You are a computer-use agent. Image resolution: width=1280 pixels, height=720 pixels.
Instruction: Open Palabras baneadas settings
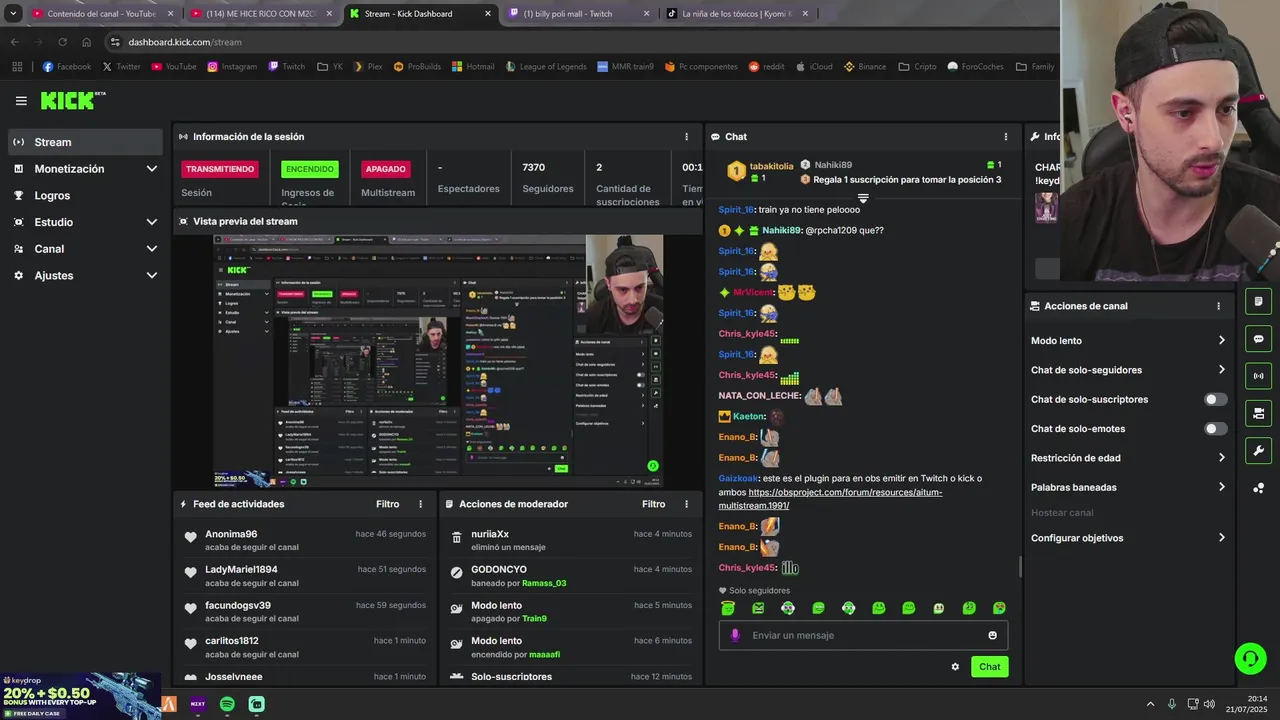1128,487
